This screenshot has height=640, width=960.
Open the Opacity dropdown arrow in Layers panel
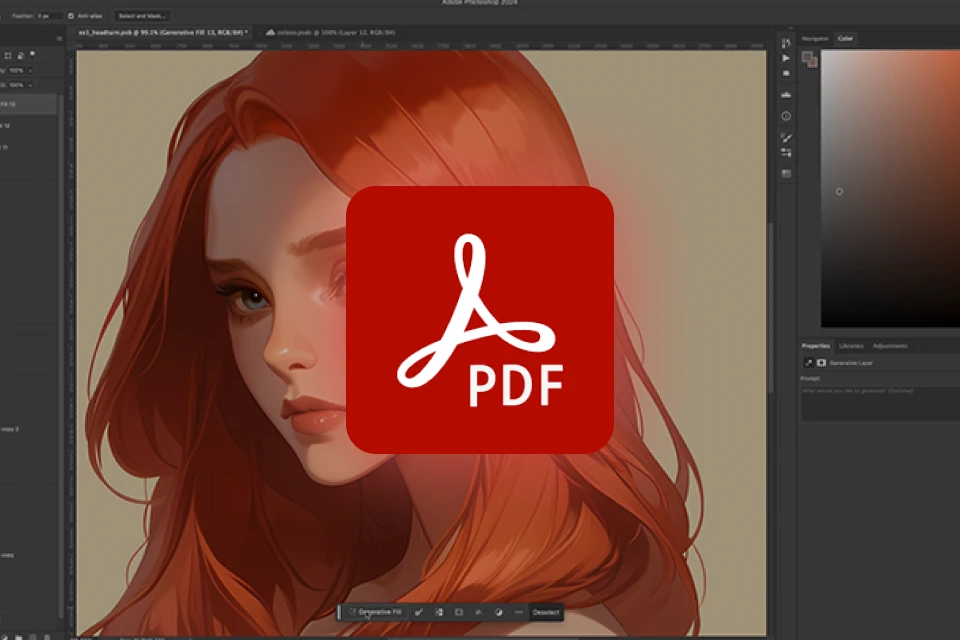(30, 70)
